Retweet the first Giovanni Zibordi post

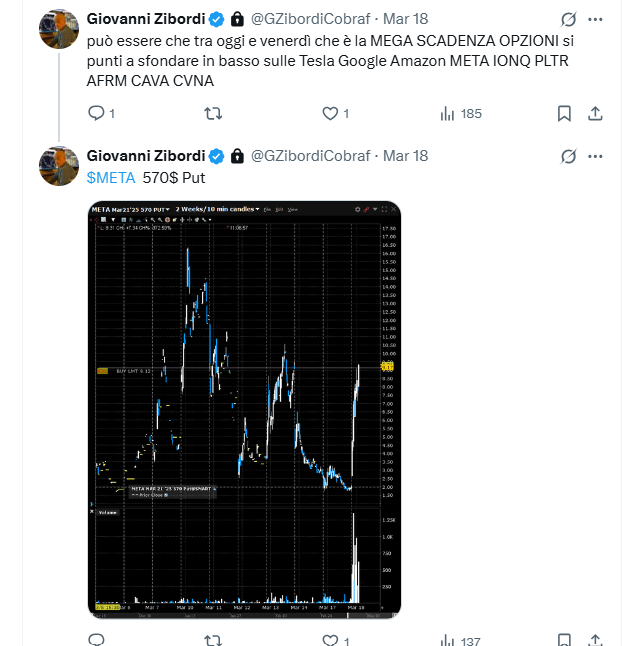(213, 113)
